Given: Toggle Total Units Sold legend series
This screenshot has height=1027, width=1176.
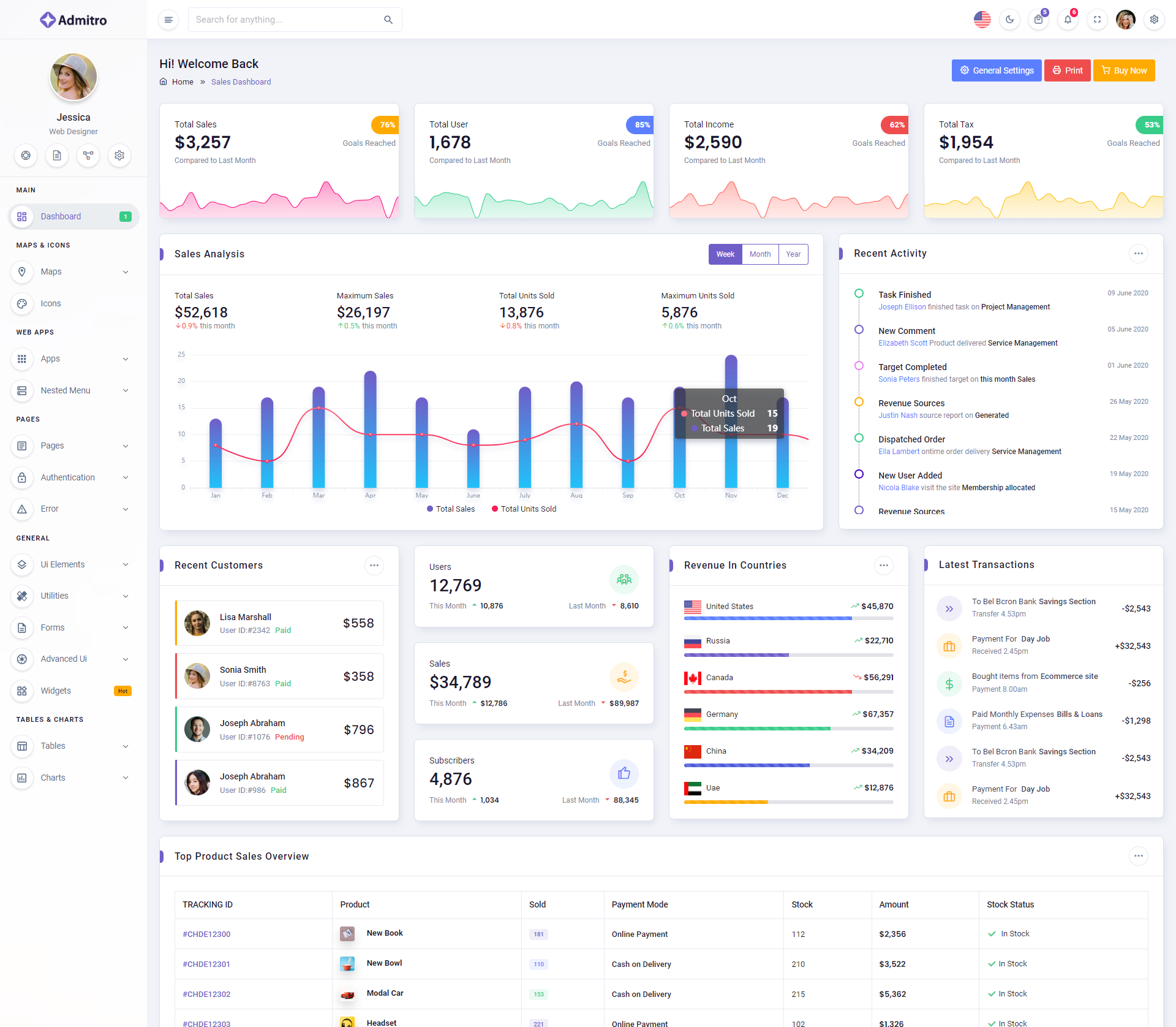Looking at the screenshot, I should [x=524, y=509].
